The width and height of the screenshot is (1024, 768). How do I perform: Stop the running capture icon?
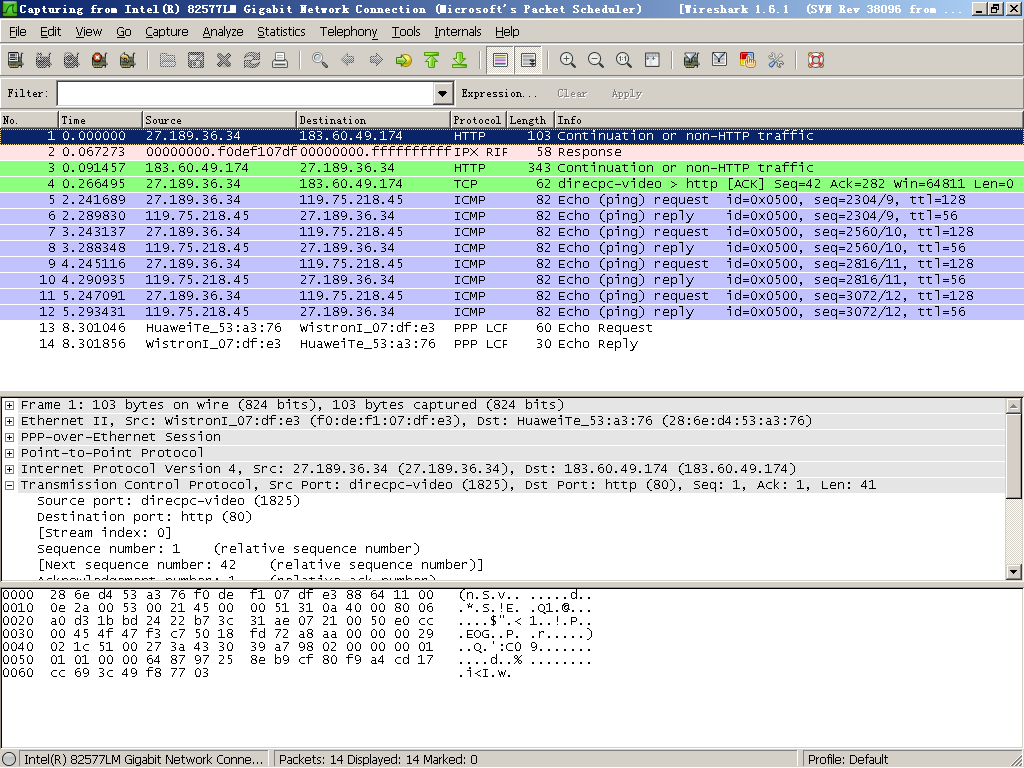(100, 61)
